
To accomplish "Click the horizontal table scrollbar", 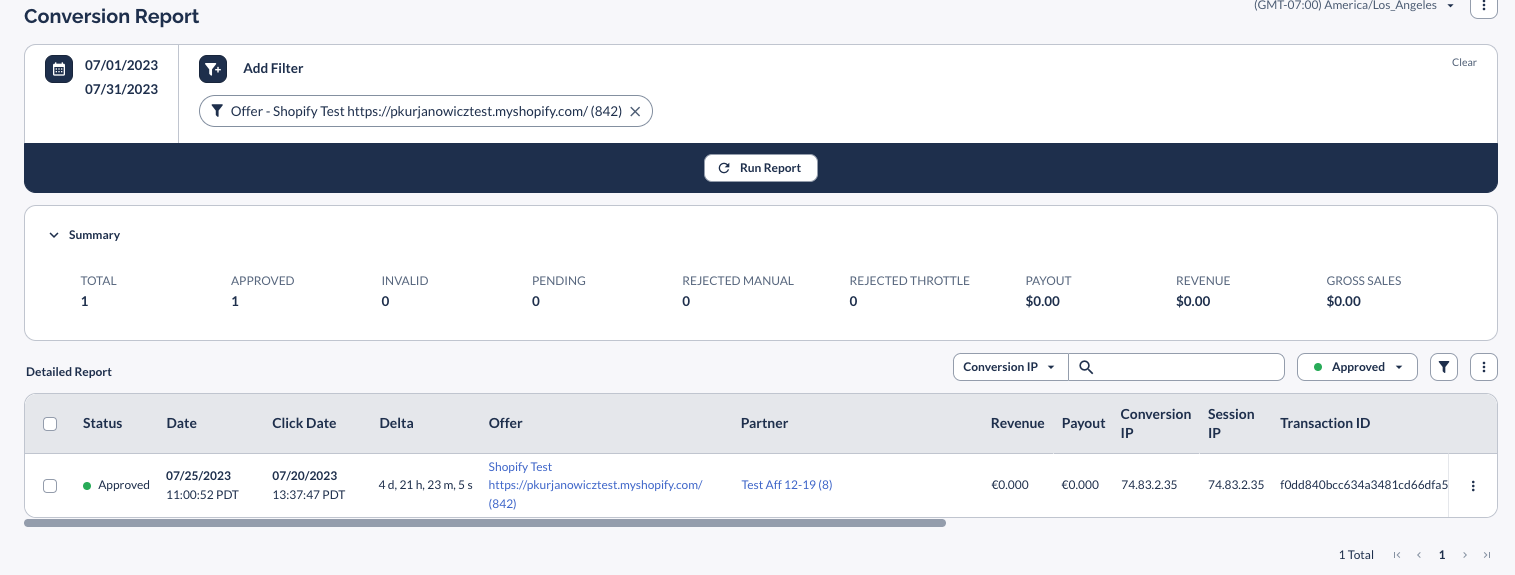I will coord(485,523).
